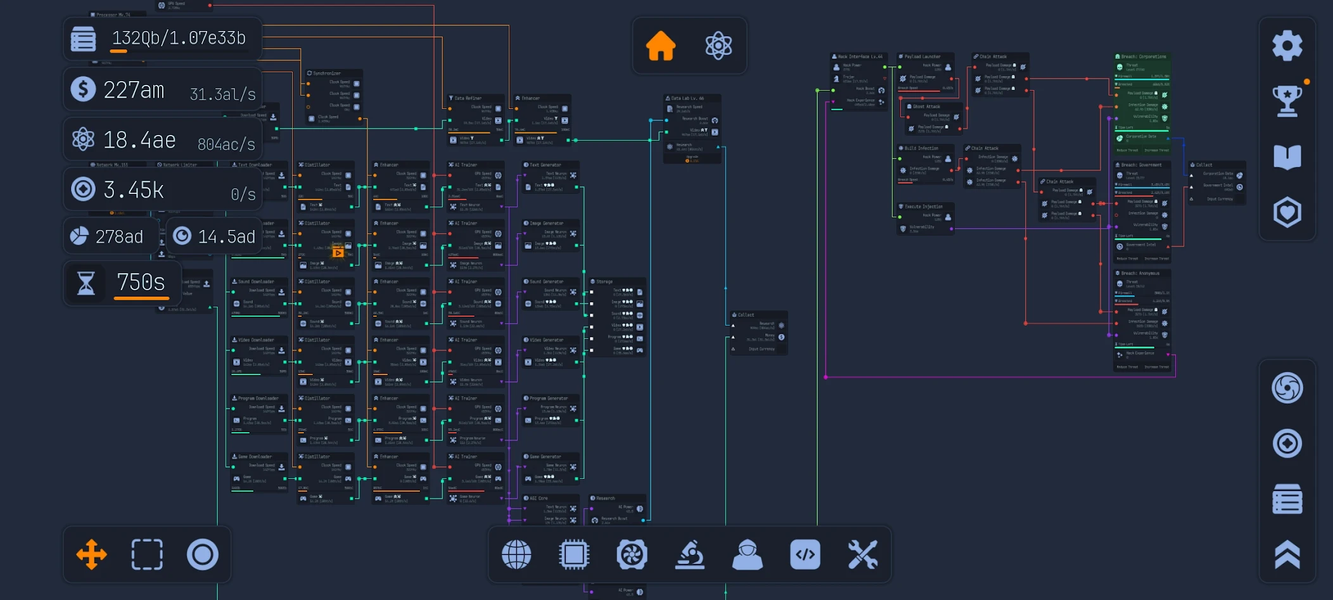
Task: Open the fan cooling panel
Action: point(632,553)
